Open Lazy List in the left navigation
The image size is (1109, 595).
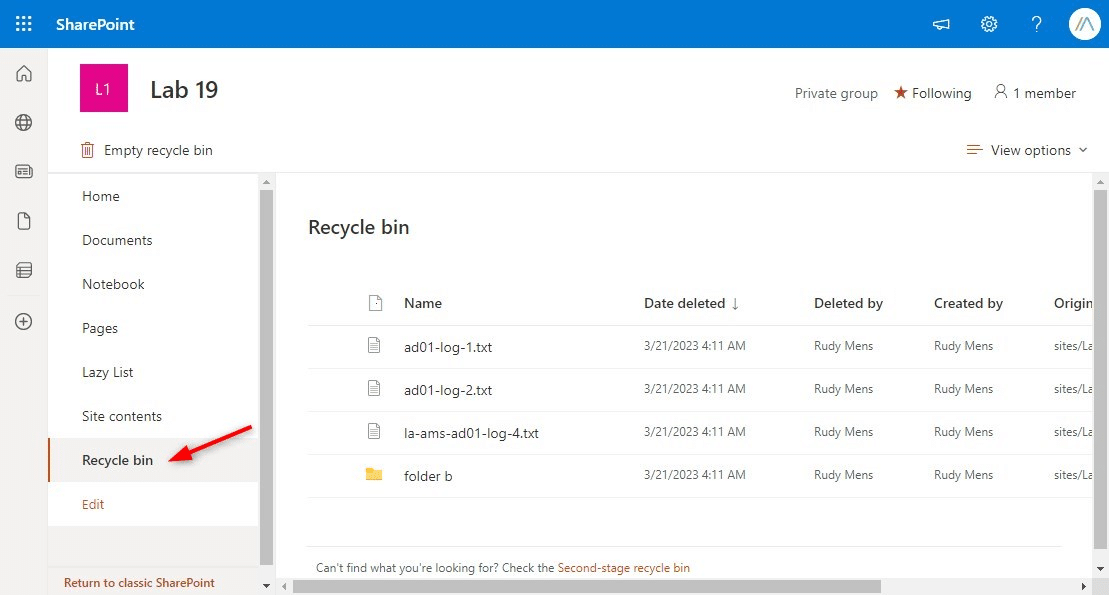pyautogui.click(x=108, y=372)
